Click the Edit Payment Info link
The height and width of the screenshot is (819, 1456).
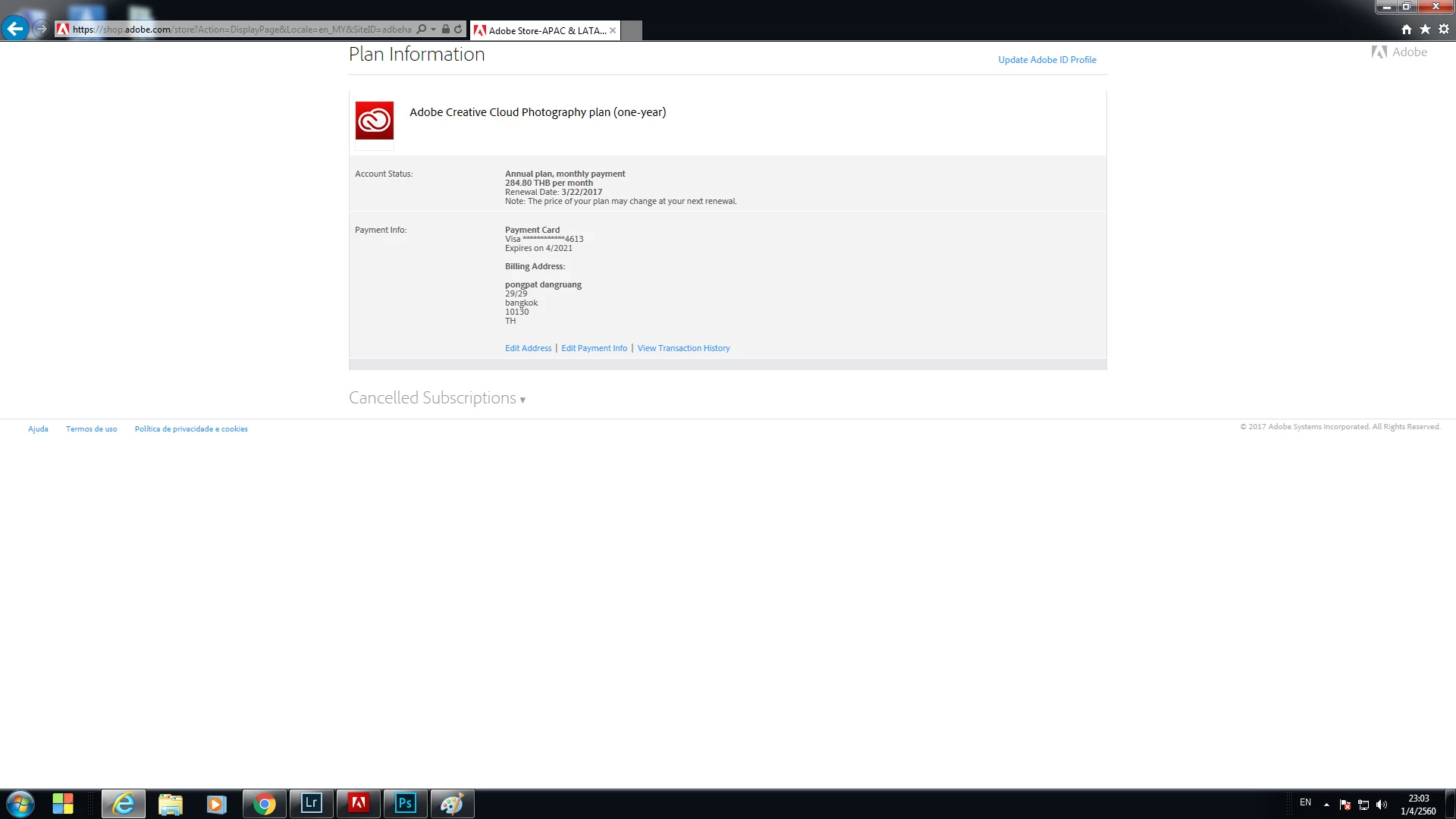[x=594, y=348]
